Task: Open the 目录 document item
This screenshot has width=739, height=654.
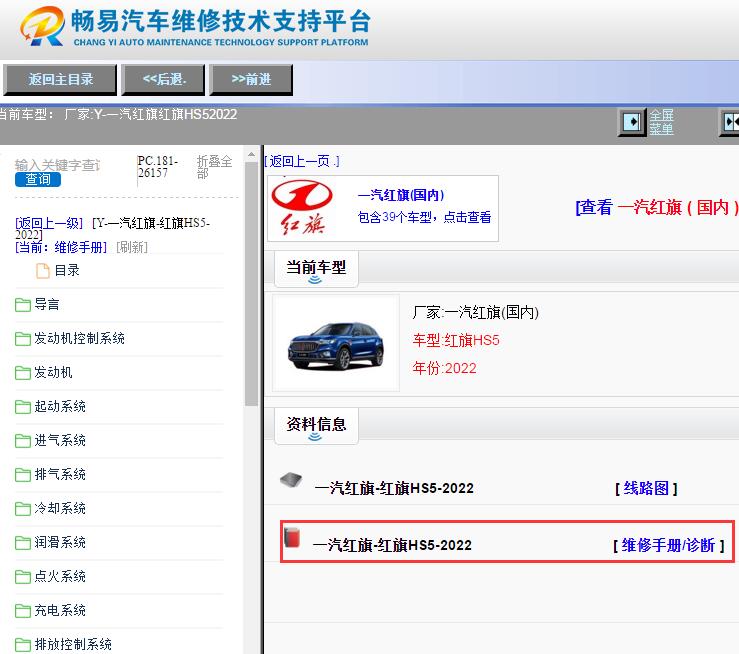Action: 67,270
